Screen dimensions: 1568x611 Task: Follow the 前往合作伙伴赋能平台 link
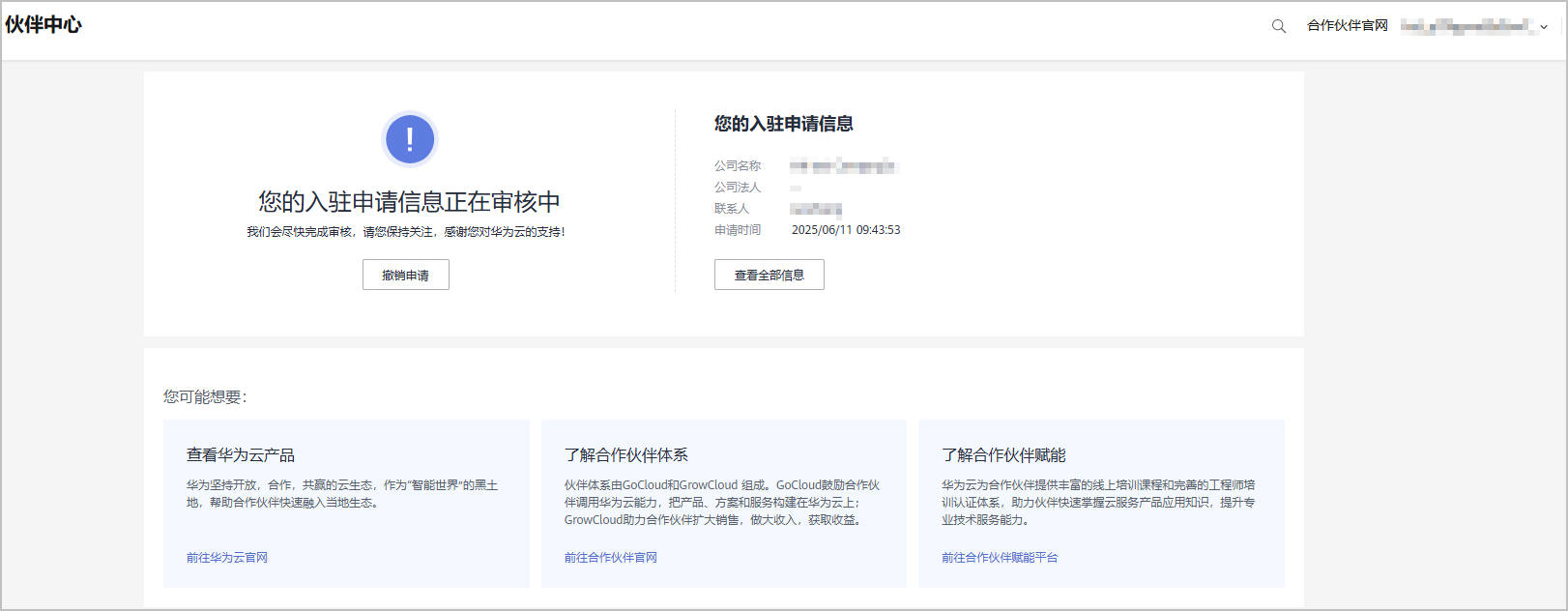point(1000,558)
